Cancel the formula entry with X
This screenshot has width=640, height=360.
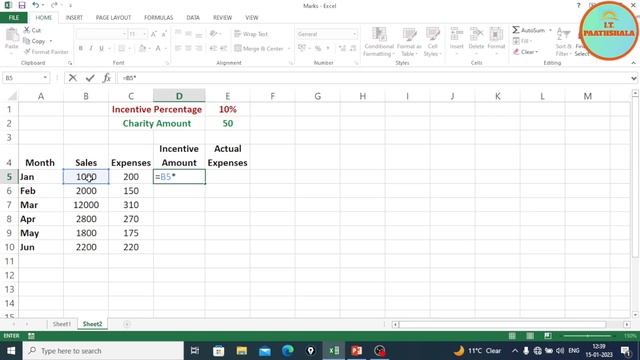coord(73,78)
